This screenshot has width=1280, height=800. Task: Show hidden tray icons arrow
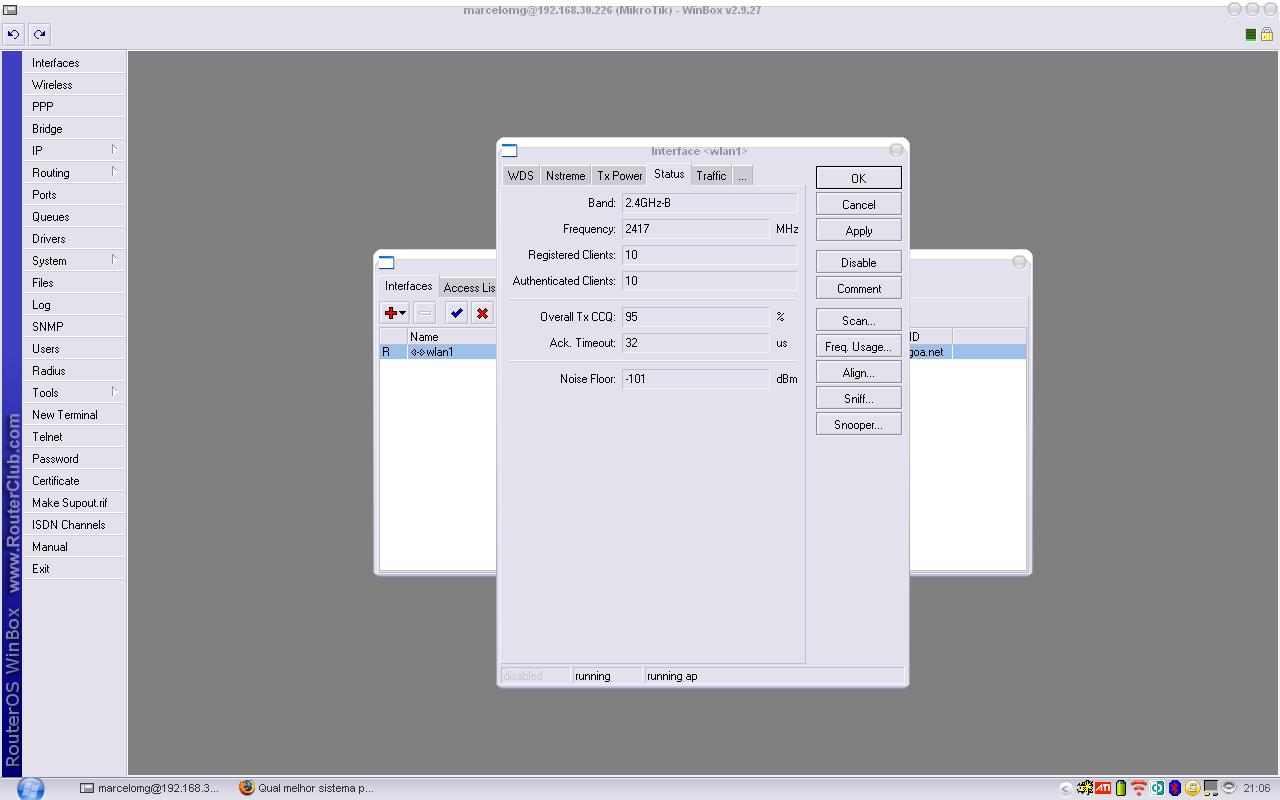[x=1065, y=788]
